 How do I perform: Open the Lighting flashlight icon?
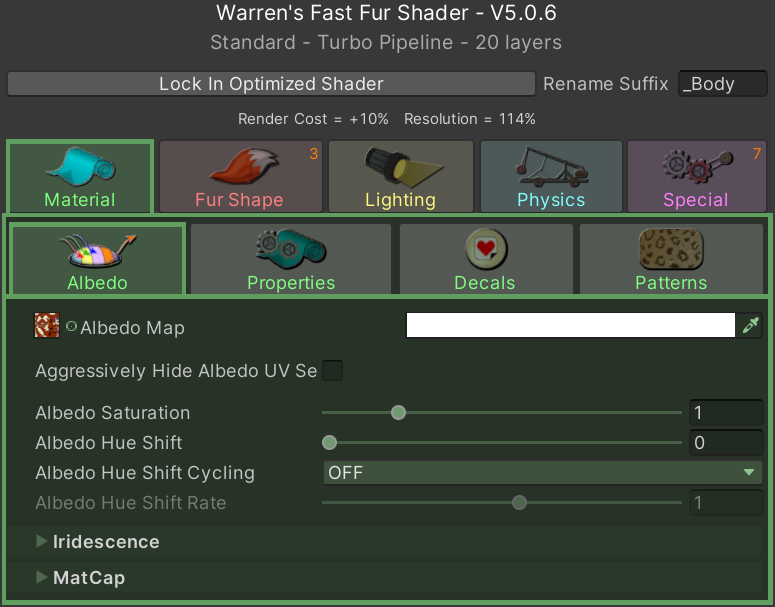399,166
